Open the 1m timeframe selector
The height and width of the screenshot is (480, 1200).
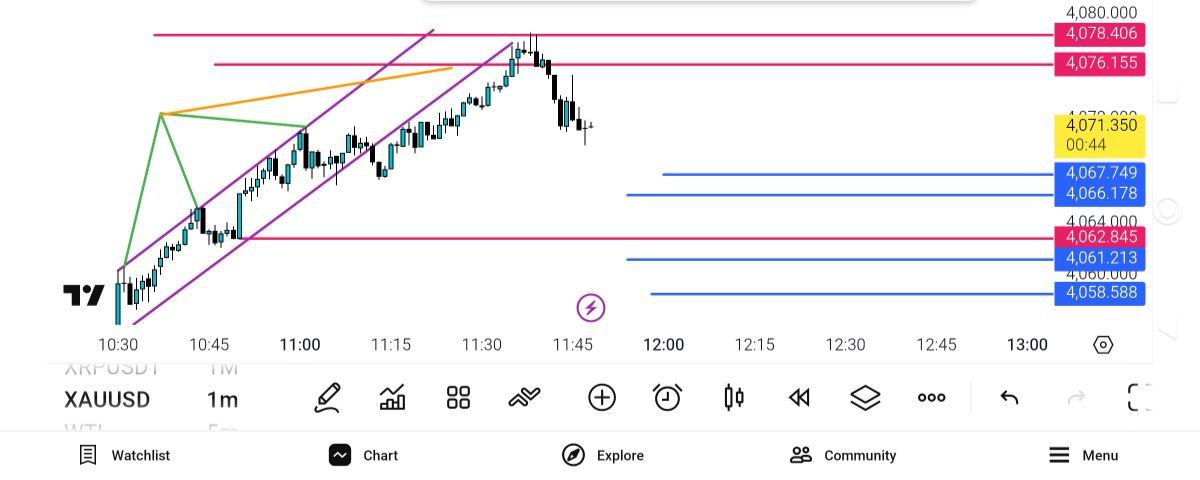[x=222, y=400]
